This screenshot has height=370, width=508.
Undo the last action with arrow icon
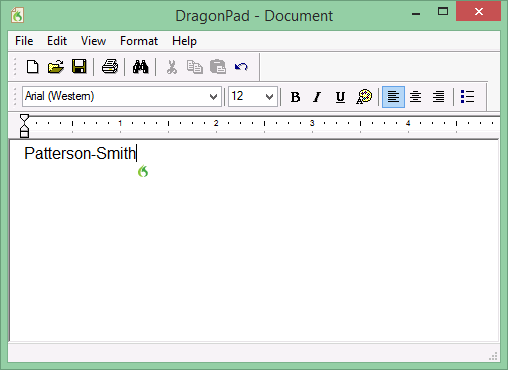(241, 67)
